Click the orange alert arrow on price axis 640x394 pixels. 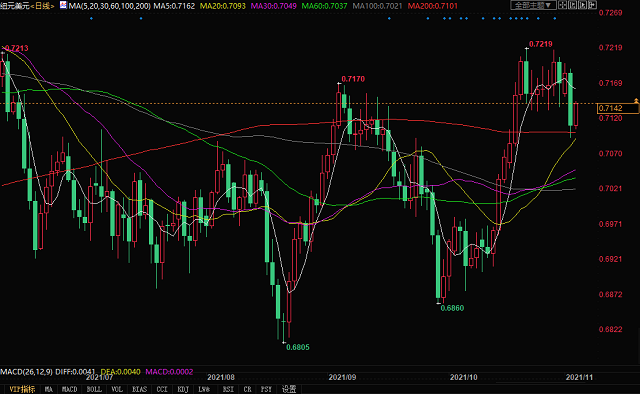click(636, 100)
